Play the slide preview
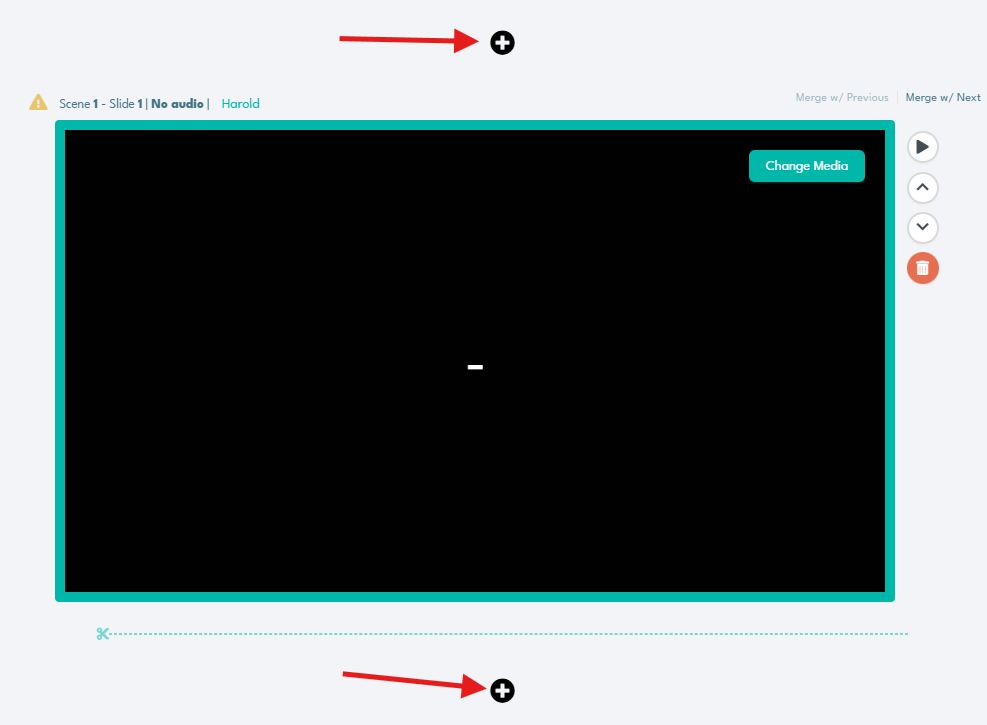This screenshot has height=725, width=987. click(x=922, y=147)
